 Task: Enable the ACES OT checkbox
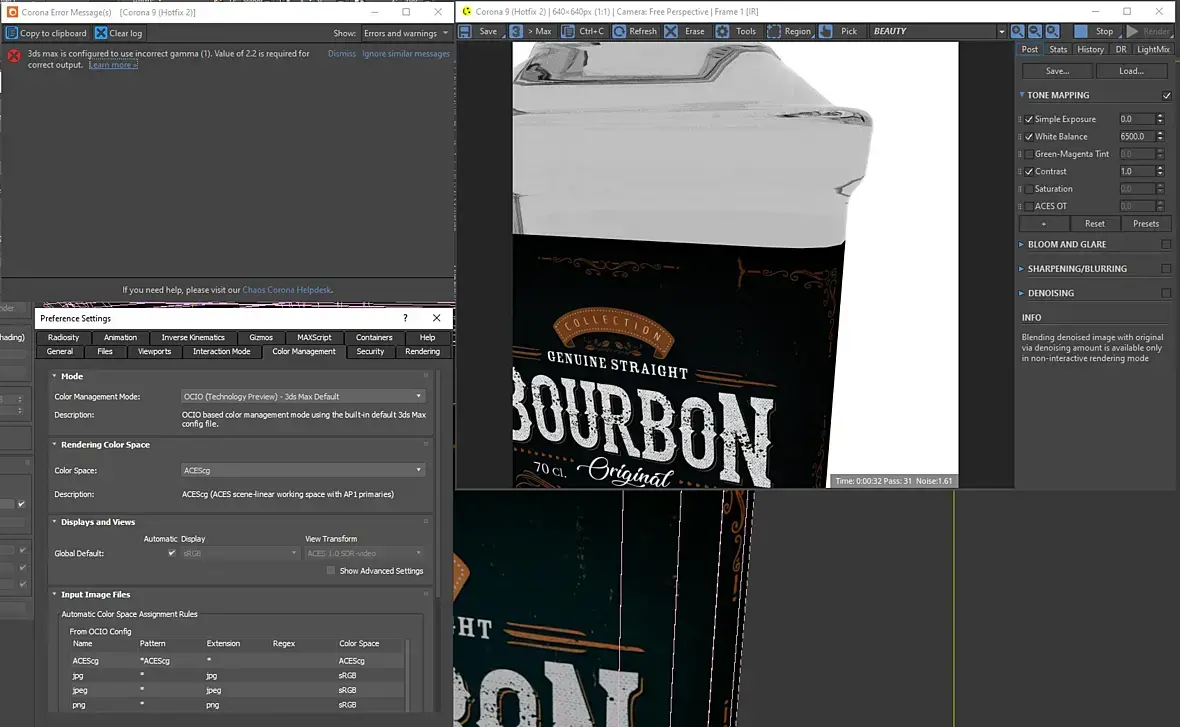pyautogui.click(x=1029, y=206)
